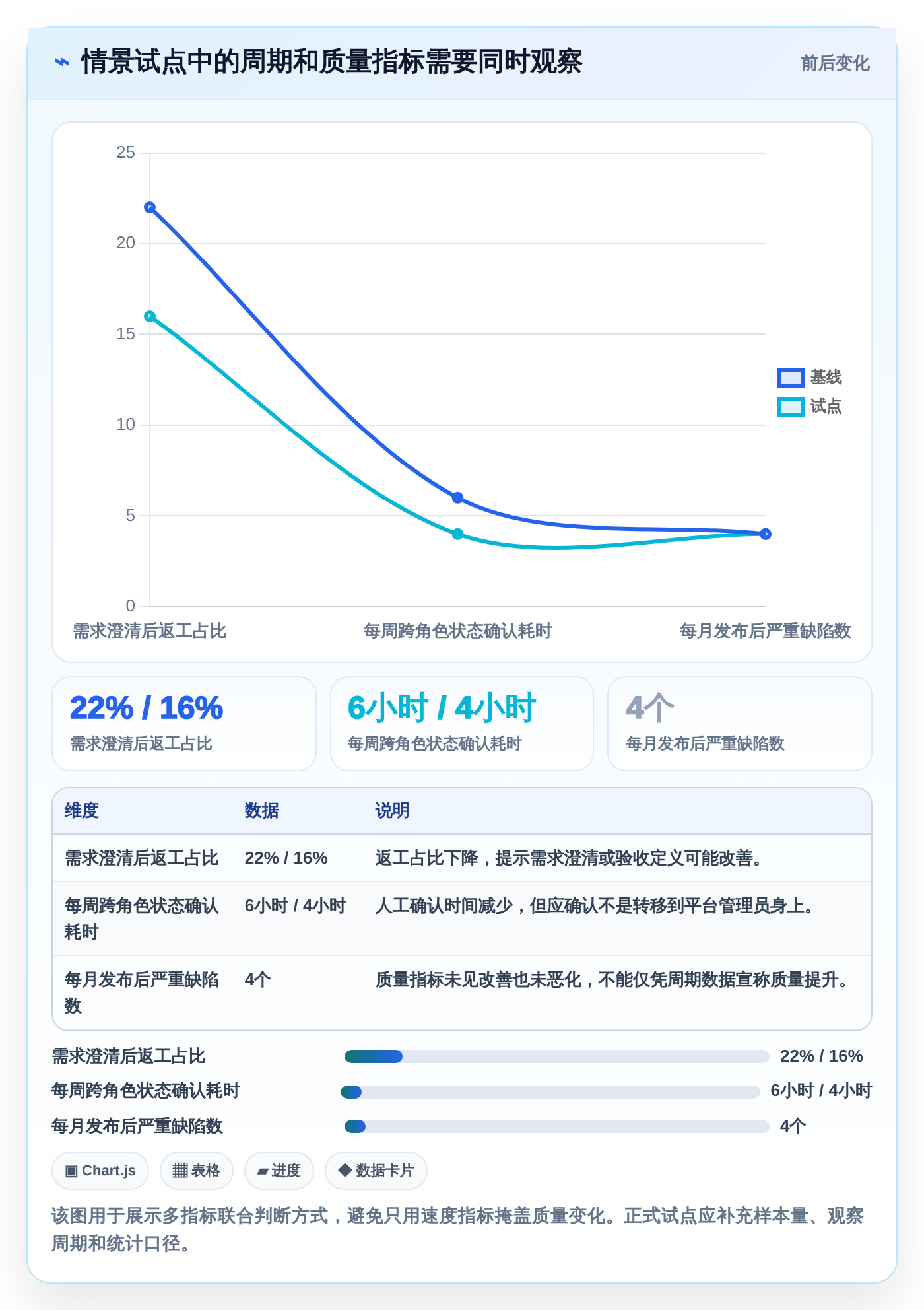Click the 每周跨角色状态确认耗时 progress bar
The width and height of the screenshot is (924, 1310).
[x=550, y=1092]
